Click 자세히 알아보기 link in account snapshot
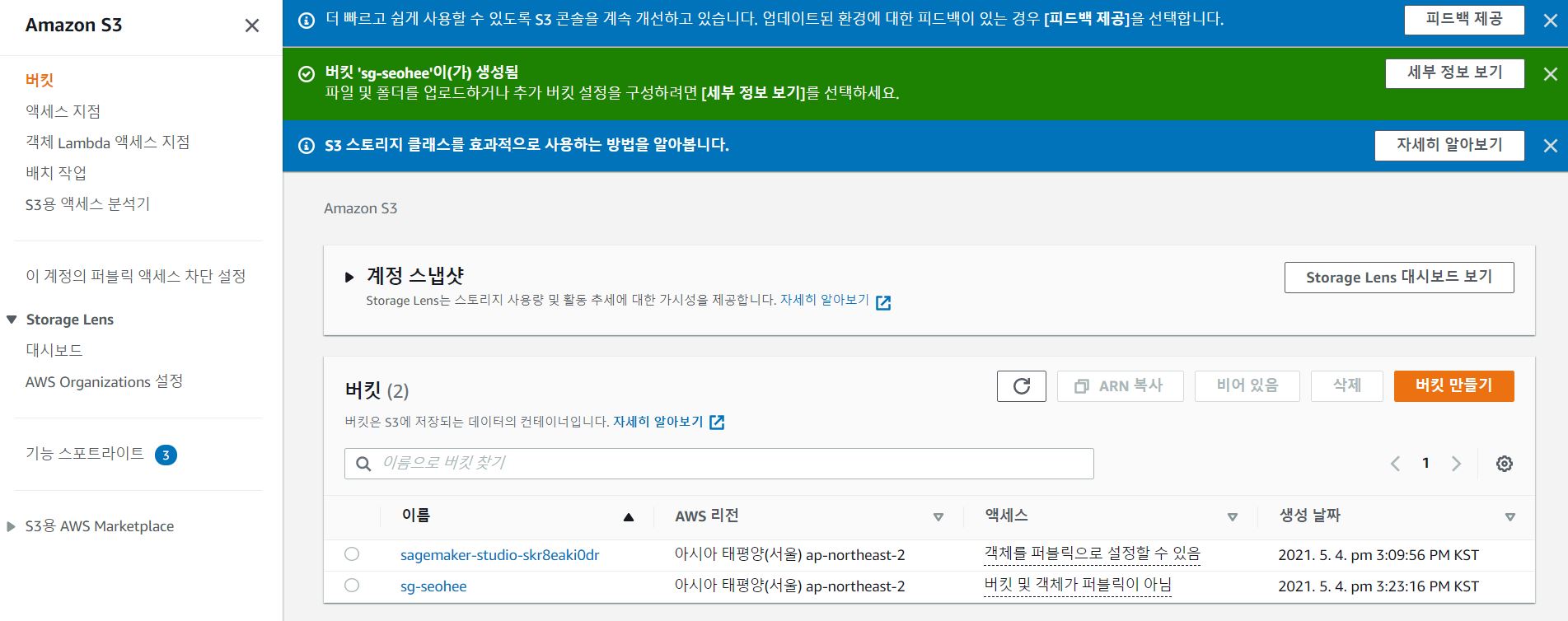The height and width of the screenshot is (621, 1568). pyautogui.click(x=825, y=301)
